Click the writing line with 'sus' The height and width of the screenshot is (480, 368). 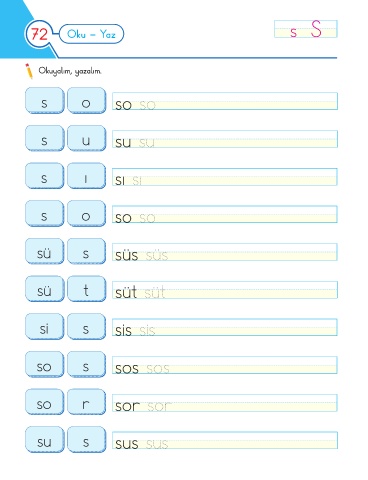(x=225, y=440)
